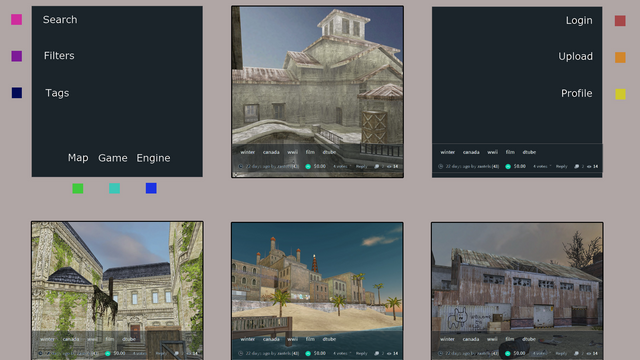
Task: Click the Upload link
Action: tap(576, 56)
